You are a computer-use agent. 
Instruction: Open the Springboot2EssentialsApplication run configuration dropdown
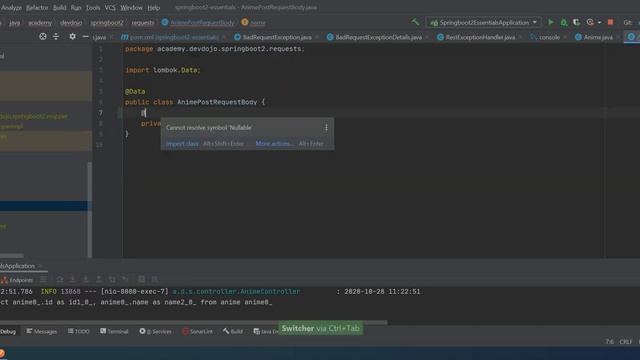[484, 22]
